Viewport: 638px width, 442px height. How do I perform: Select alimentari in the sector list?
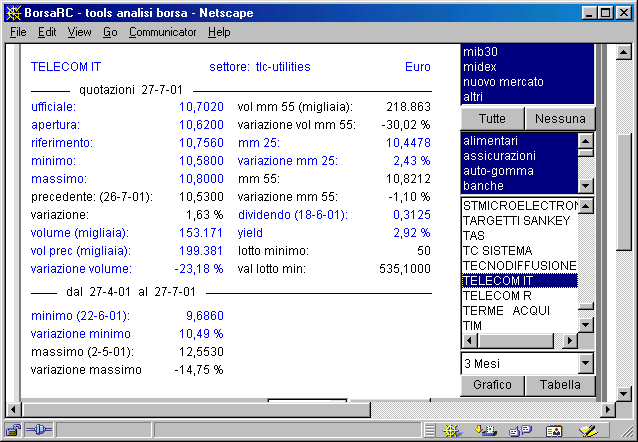[520, 141]
